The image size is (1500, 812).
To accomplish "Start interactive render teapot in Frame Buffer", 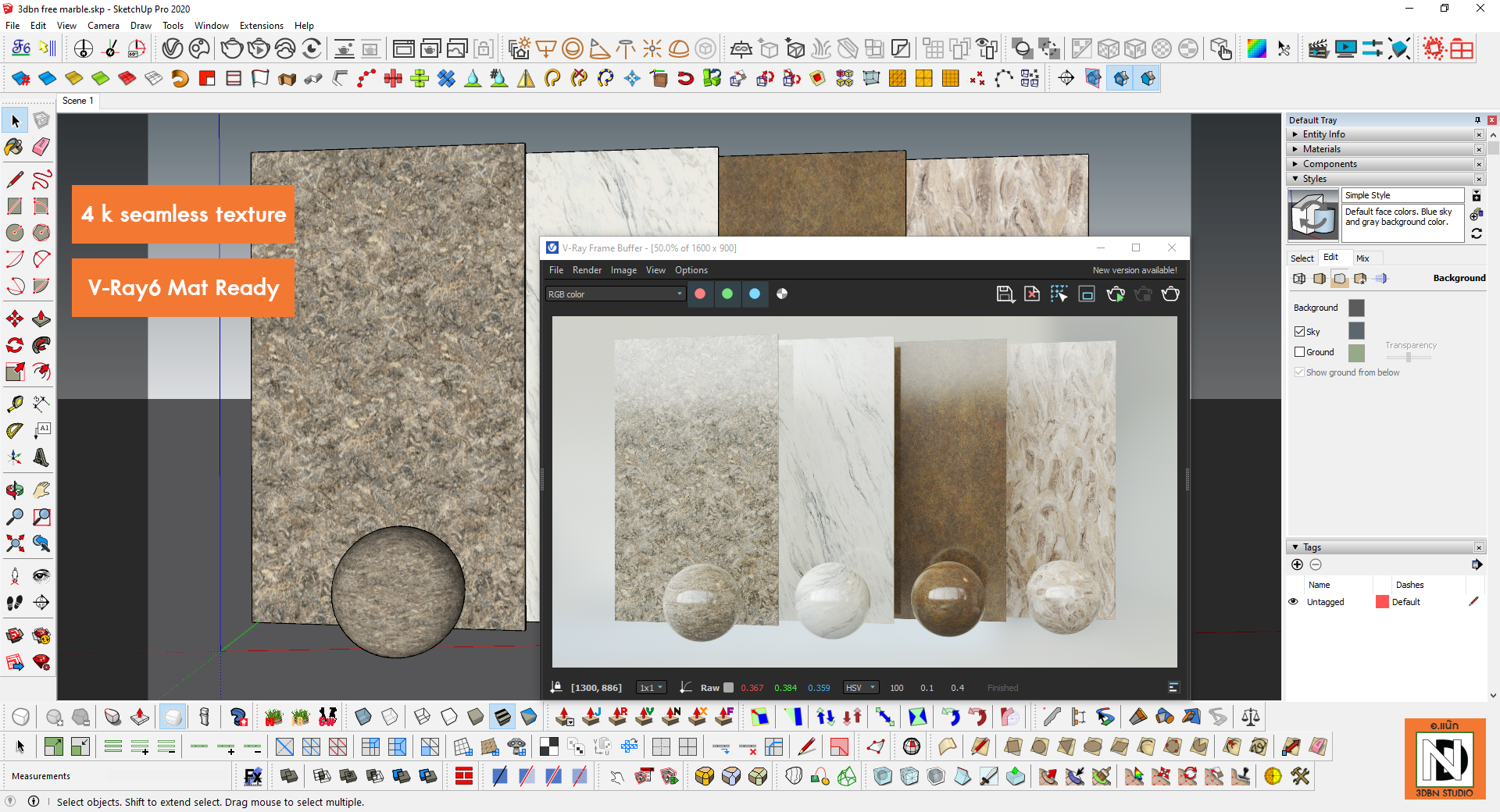I will [1116, 294].
